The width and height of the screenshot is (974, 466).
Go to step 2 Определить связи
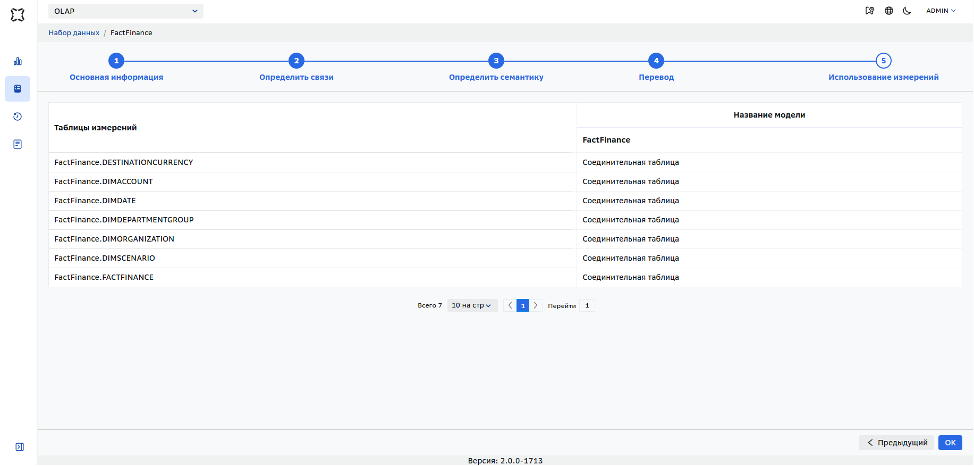296,68
